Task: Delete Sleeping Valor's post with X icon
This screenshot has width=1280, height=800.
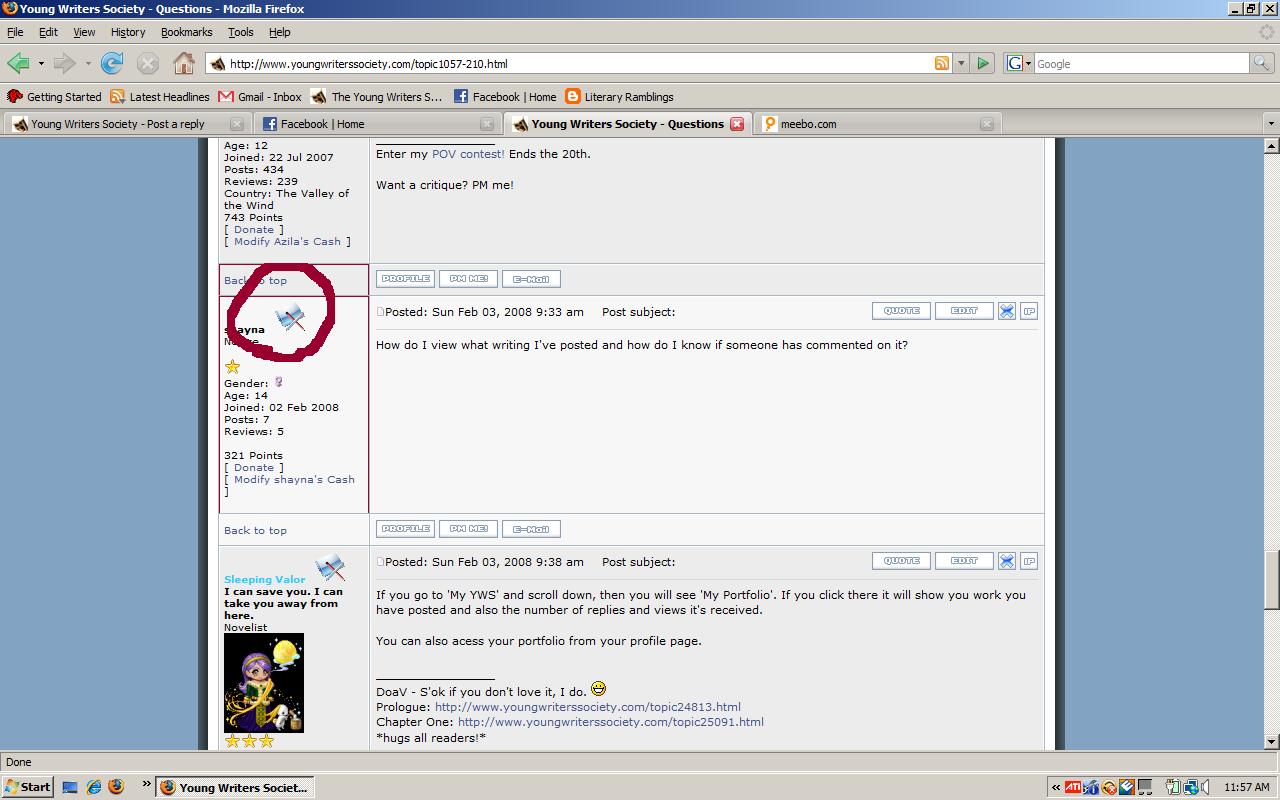Action: [1007, 561]
